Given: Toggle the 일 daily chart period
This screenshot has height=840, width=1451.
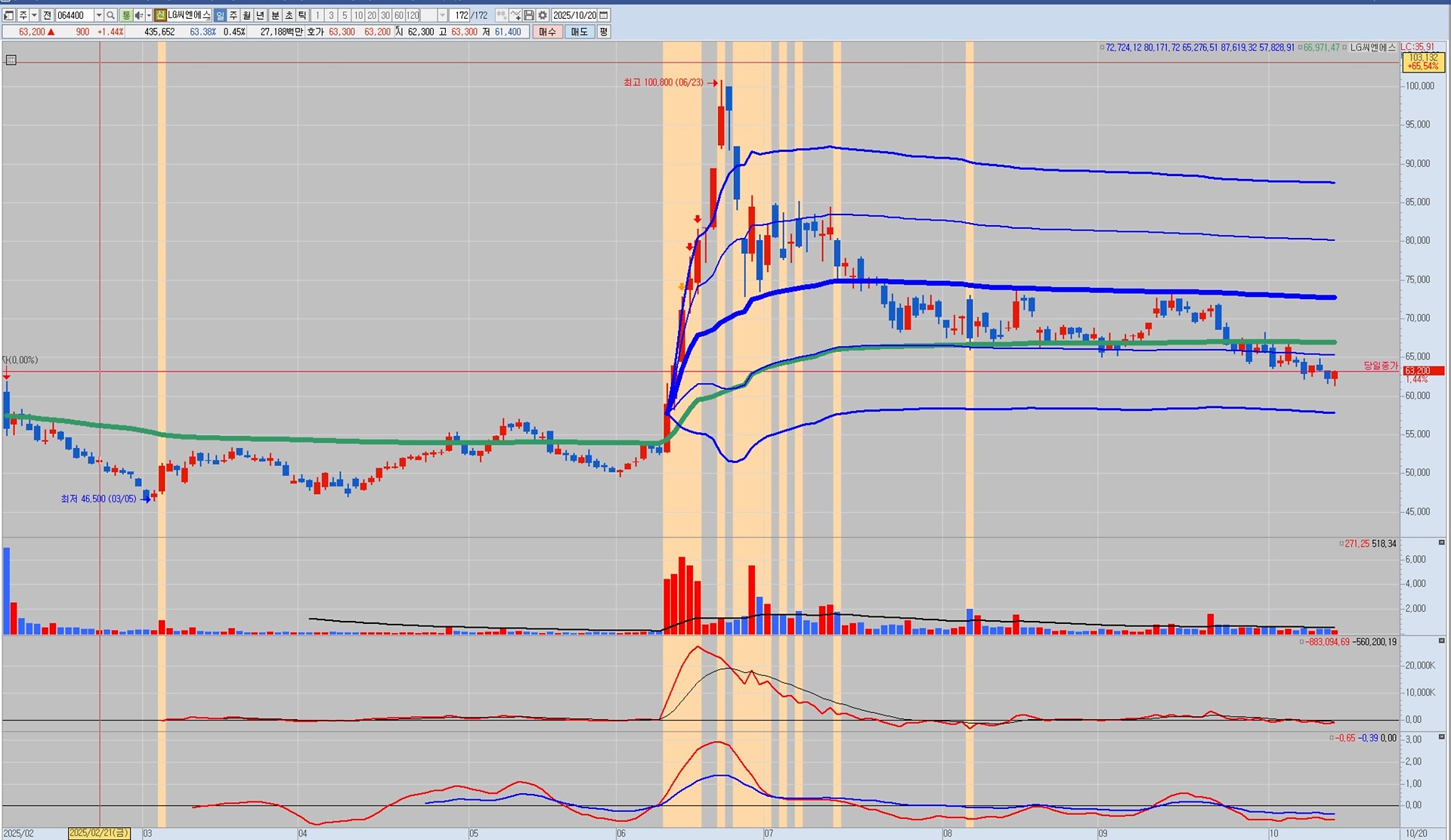Looking at the screenshot, I should (220, 15).
